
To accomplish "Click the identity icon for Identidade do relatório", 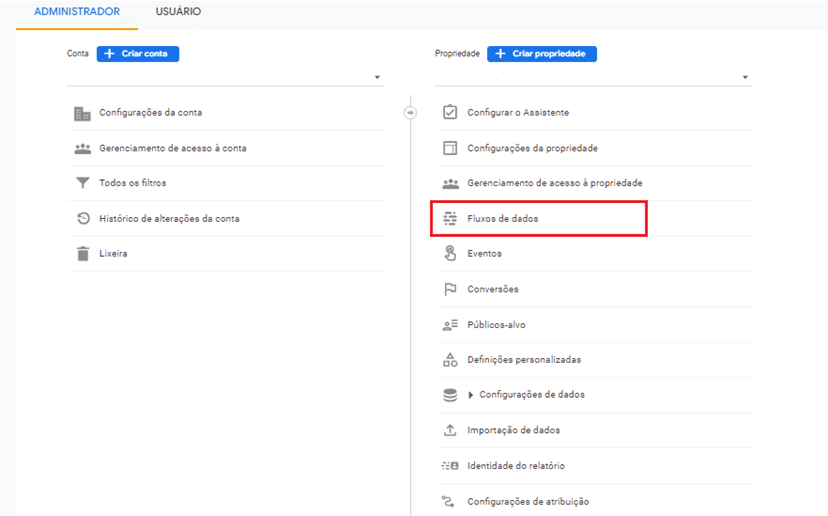I will point(450,466).
